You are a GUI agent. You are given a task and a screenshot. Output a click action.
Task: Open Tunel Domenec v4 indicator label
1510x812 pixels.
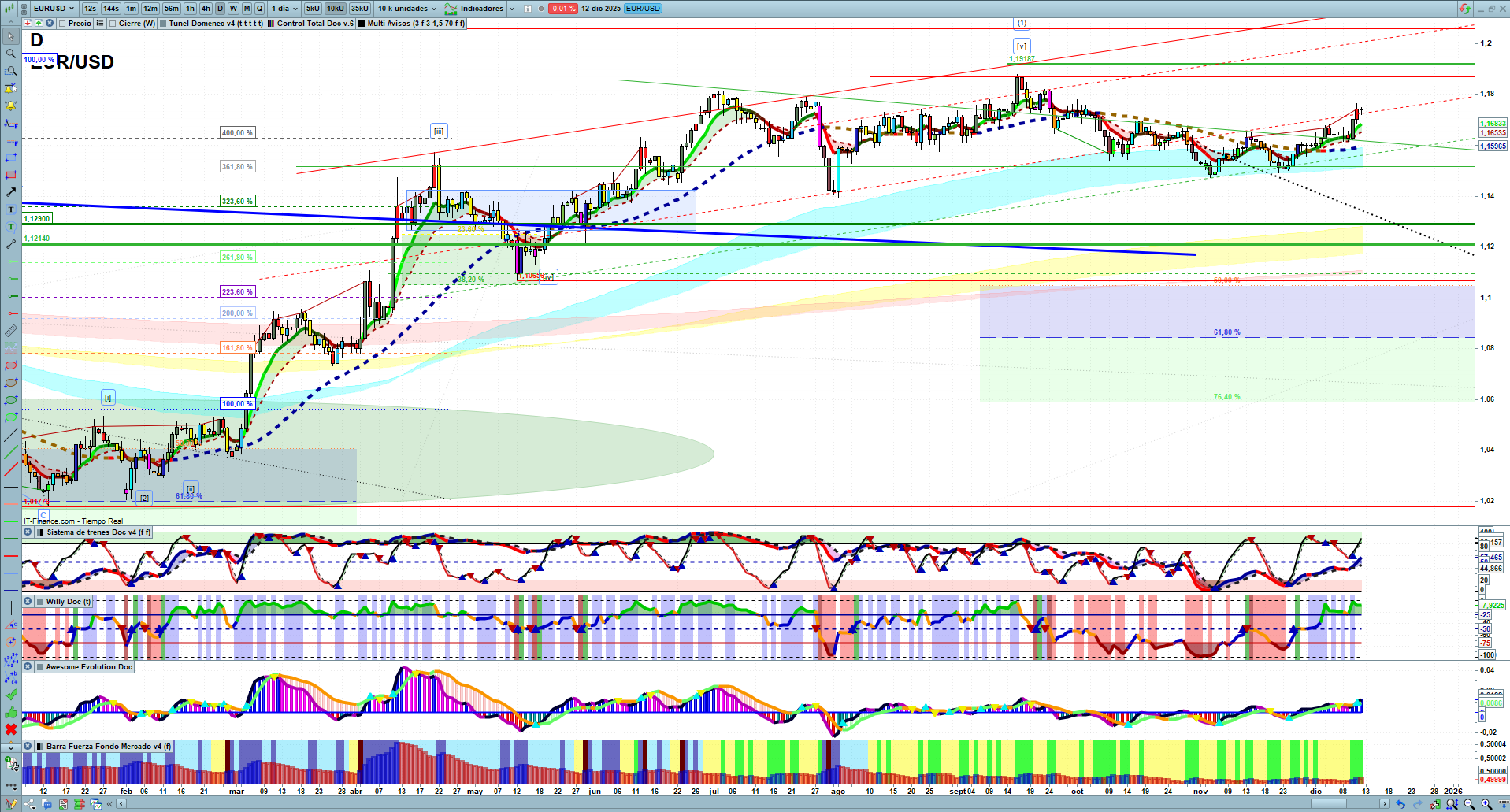point(215,24)
